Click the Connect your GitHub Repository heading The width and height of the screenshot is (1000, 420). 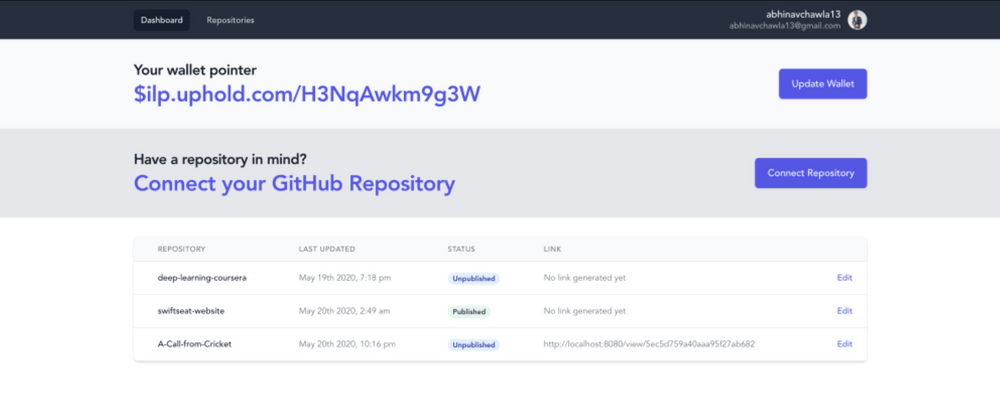point(294,183)
